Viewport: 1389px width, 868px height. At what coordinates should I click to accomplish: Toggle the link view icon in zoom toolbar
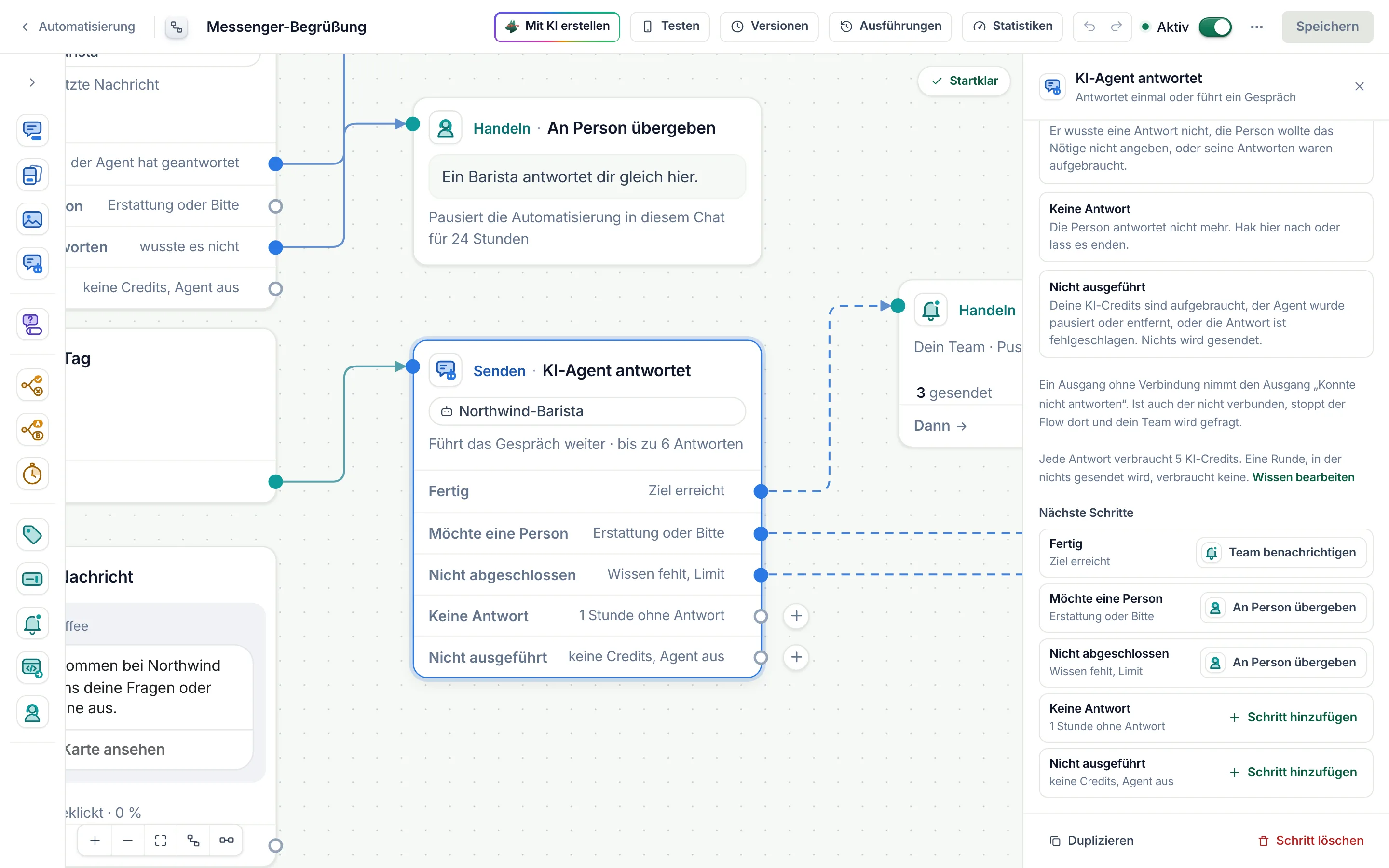click(x=226, y=841)
